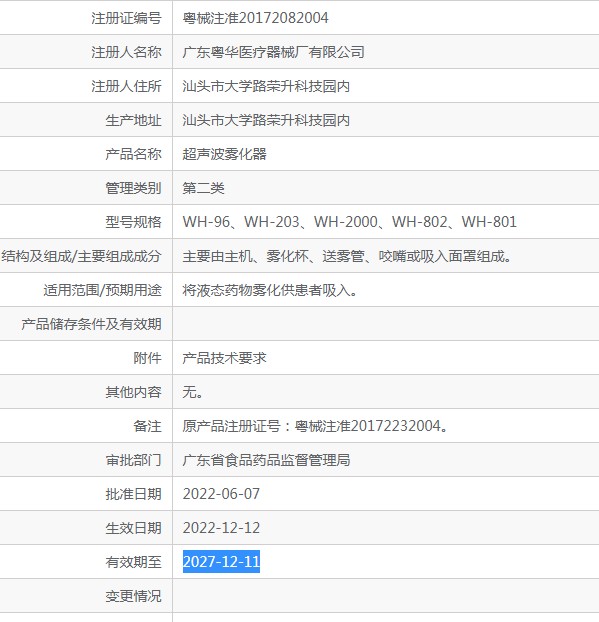The image size is (599, 622).
Task: Click the effective date 2022-12-12
Action: pyautogui.click(x=221, y=528)
